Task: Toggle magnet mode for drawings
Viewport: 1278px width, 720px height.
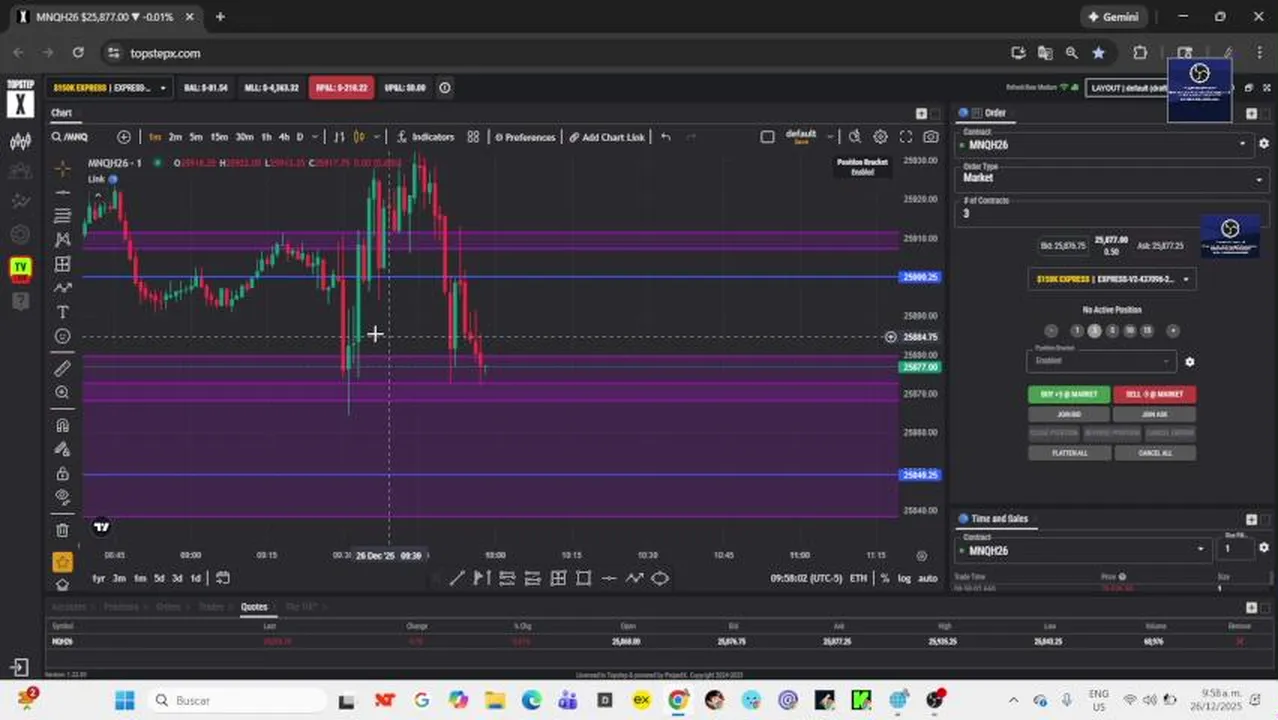Action: click(x=62, y=425)
